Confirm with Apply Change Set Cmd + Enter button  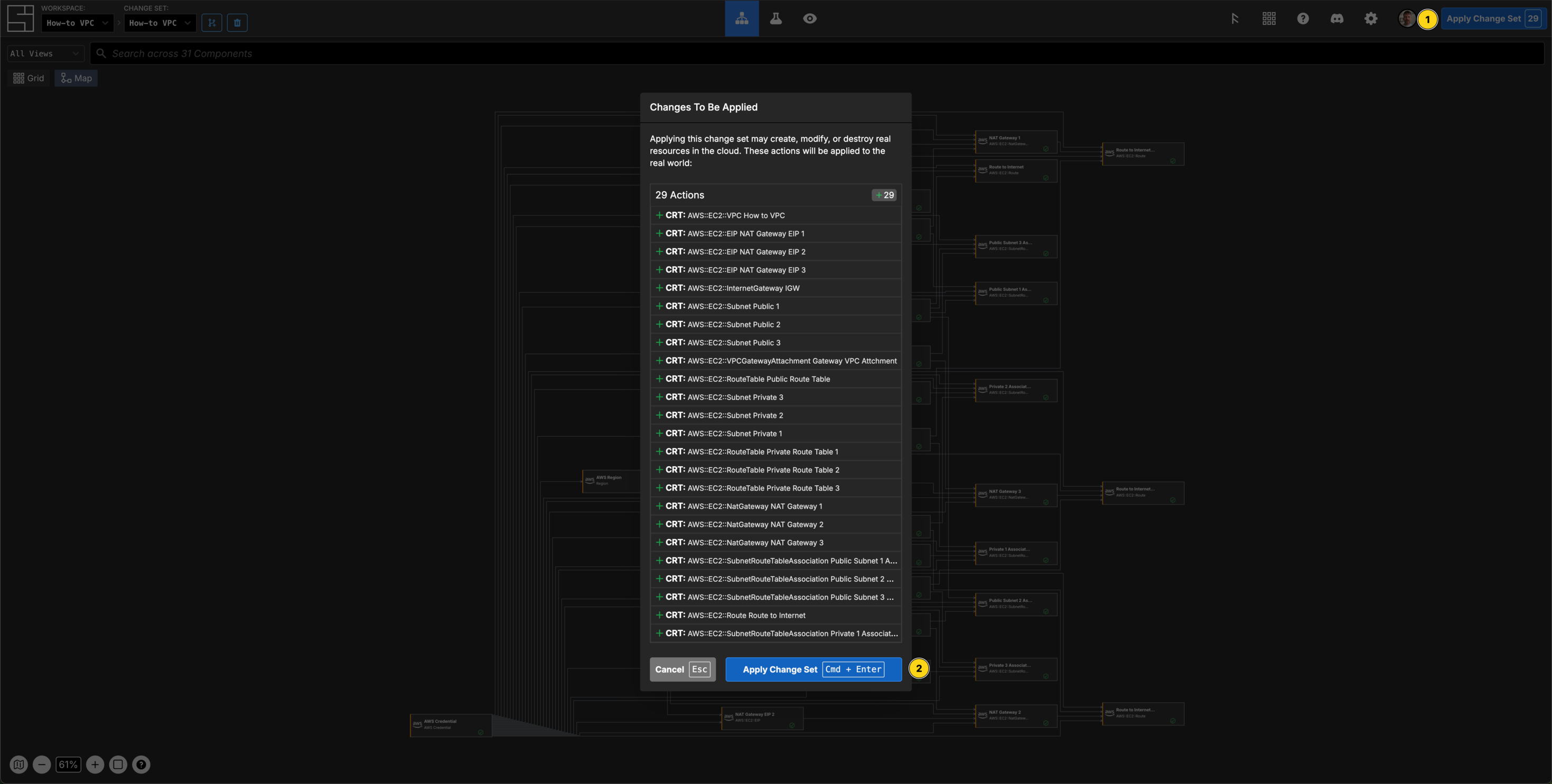pyautogui.click(x=814, y=669)
